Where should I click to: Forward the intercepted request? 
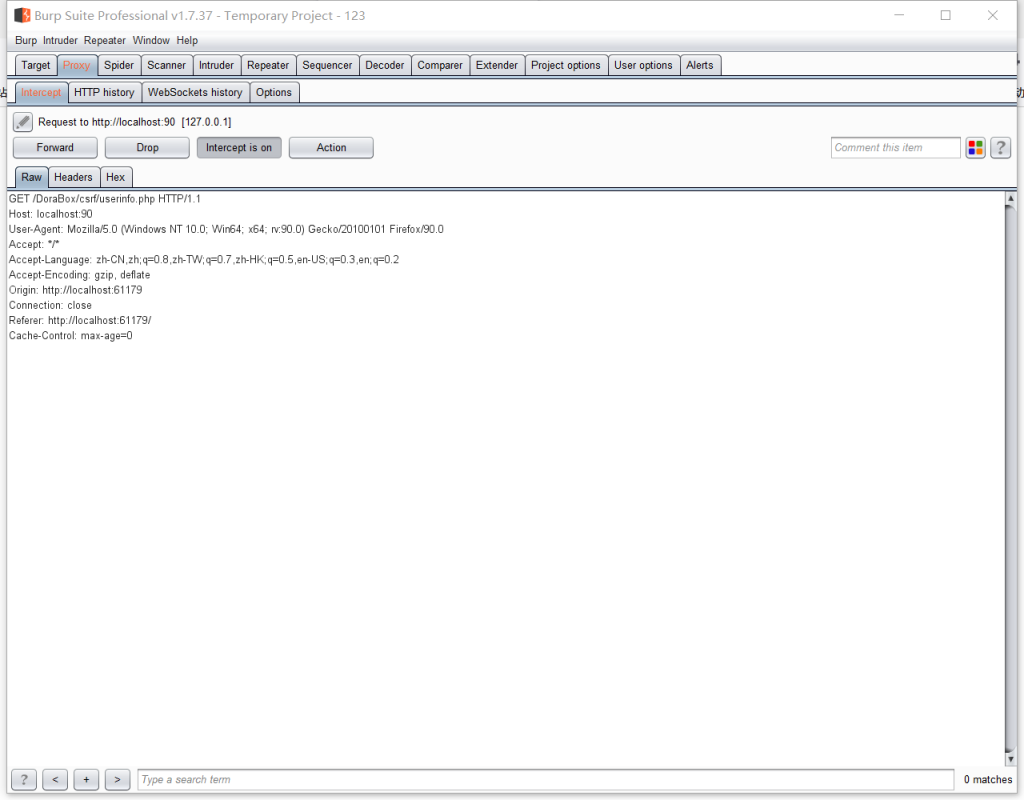(x=56, y=148)
